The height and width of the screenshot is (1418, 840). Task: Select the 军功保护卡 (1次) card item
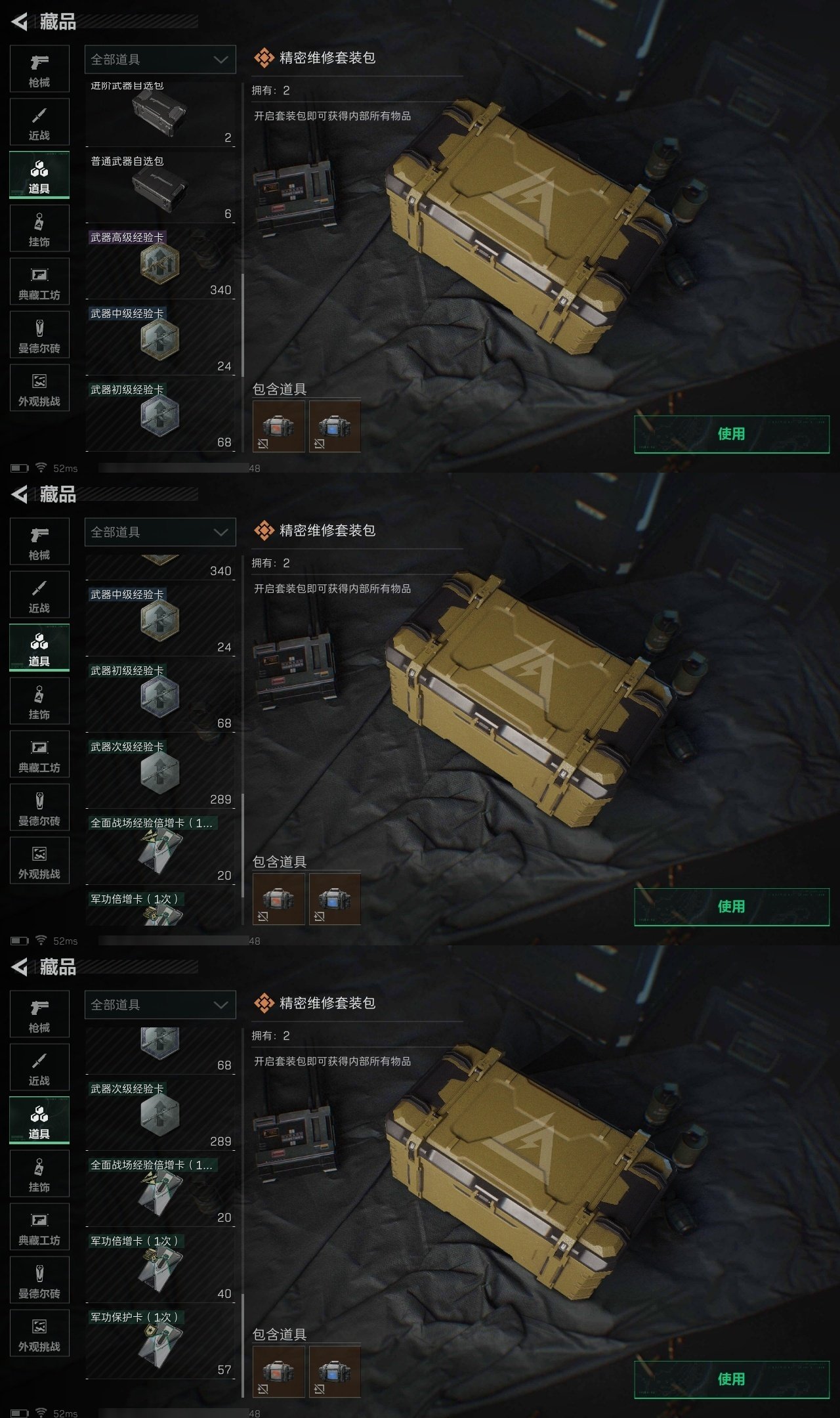160,1343
